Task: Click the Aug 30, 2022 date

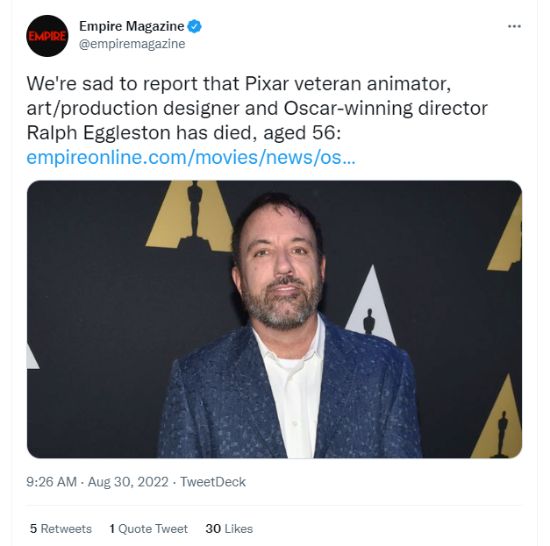Action: pyautogui.click(x=128, y=482)
